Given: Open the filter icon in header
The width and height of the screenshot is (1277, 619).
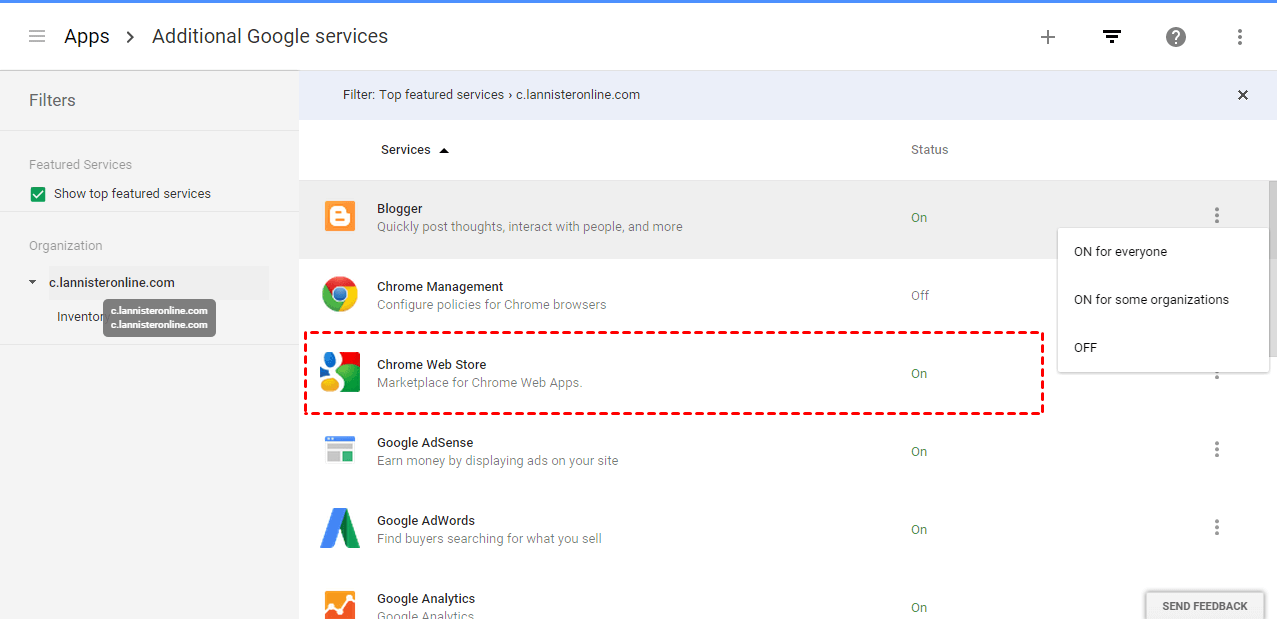Looking at the screenshot, I should 1112,37.
